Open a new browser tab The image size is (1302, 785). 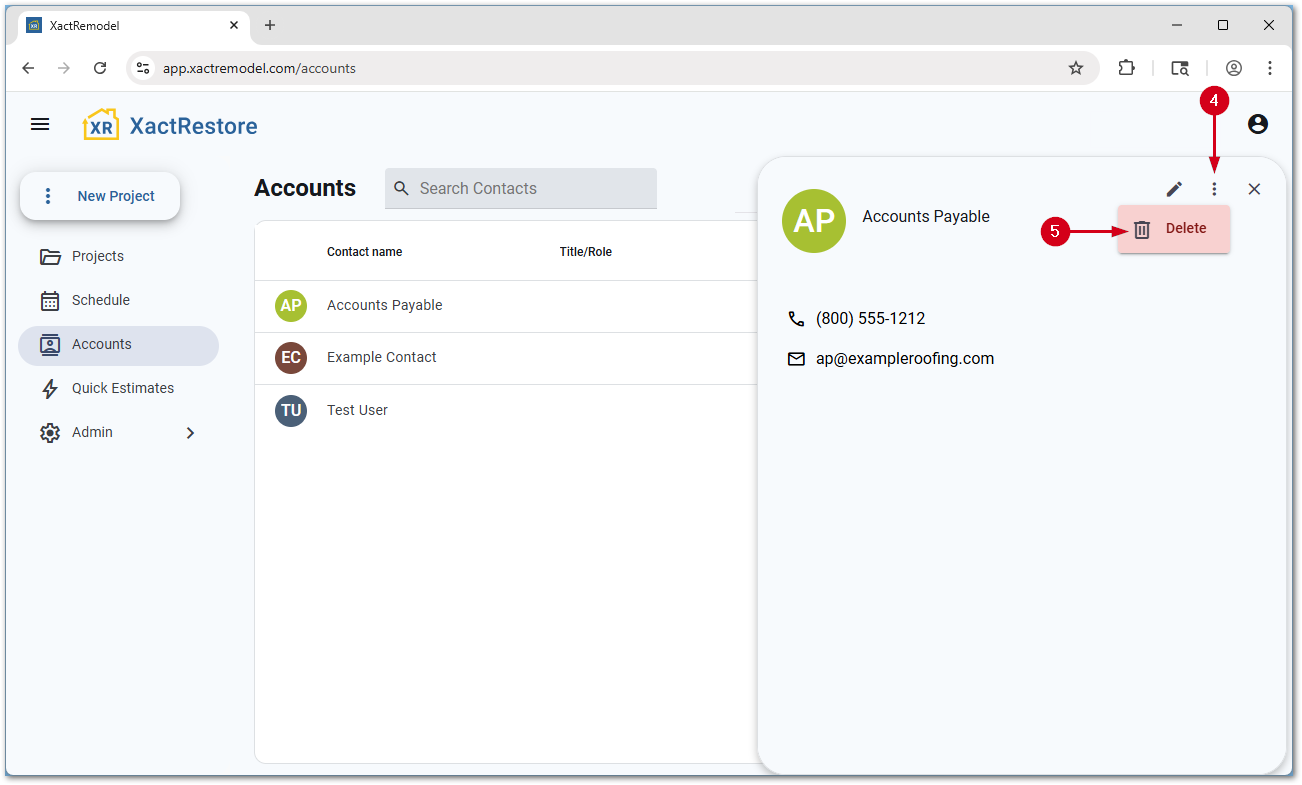tap(270, 25)
